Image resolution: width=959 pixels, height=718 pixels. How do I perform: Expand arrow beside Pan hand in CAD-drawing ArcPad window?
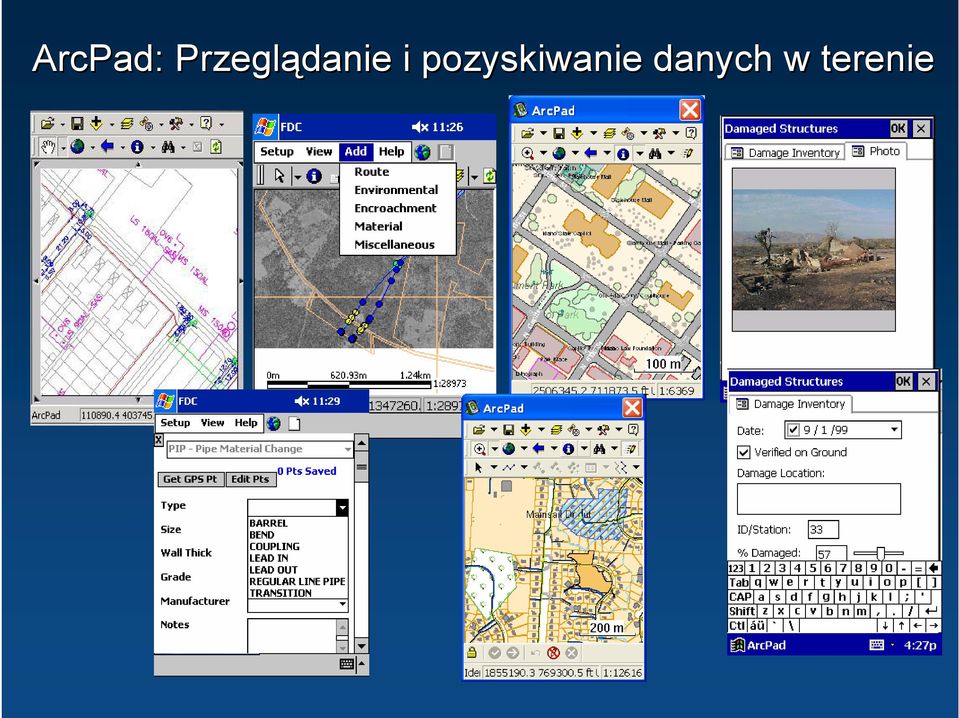(x=62, y=147)
